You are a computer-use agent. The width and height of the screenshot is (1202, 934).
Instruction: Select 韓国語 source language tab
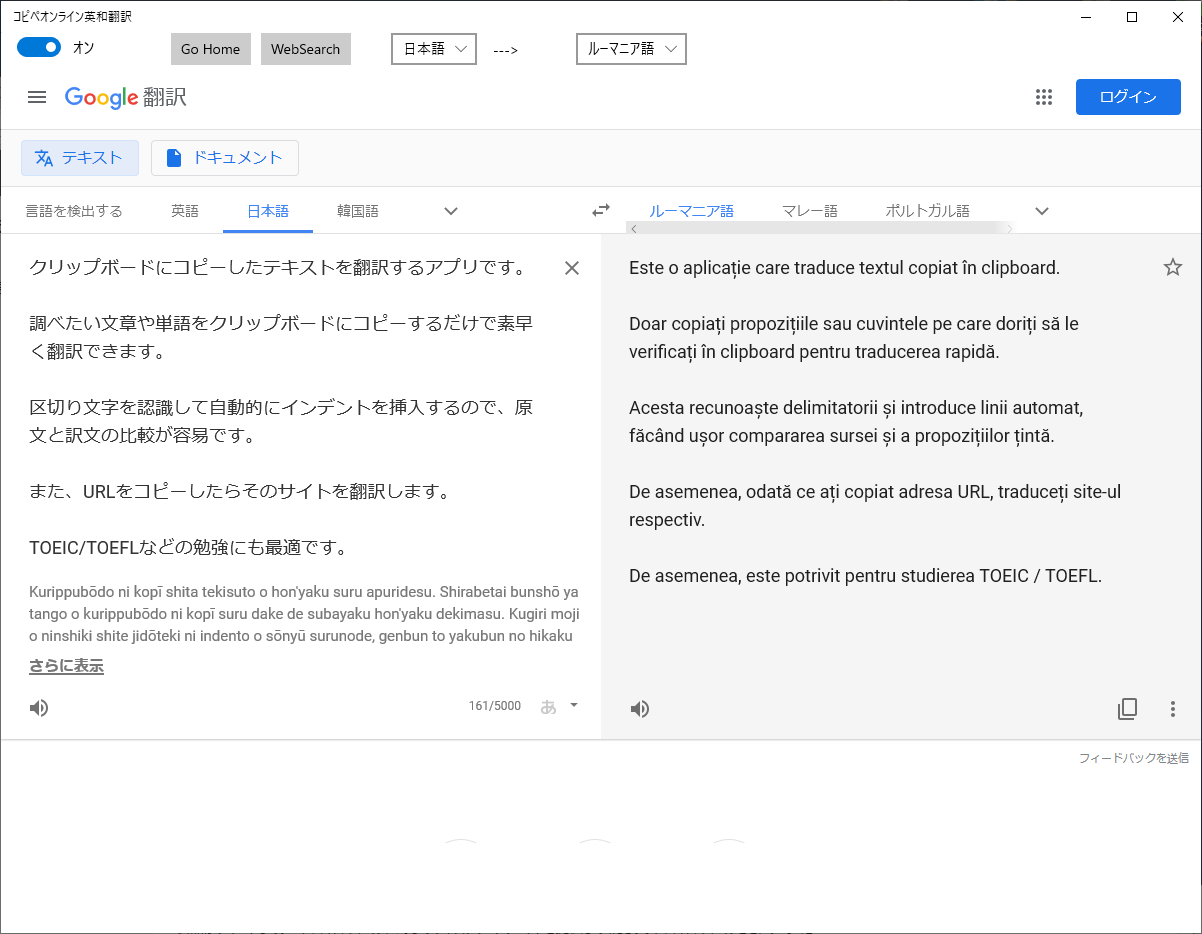(x=358, y=211)
